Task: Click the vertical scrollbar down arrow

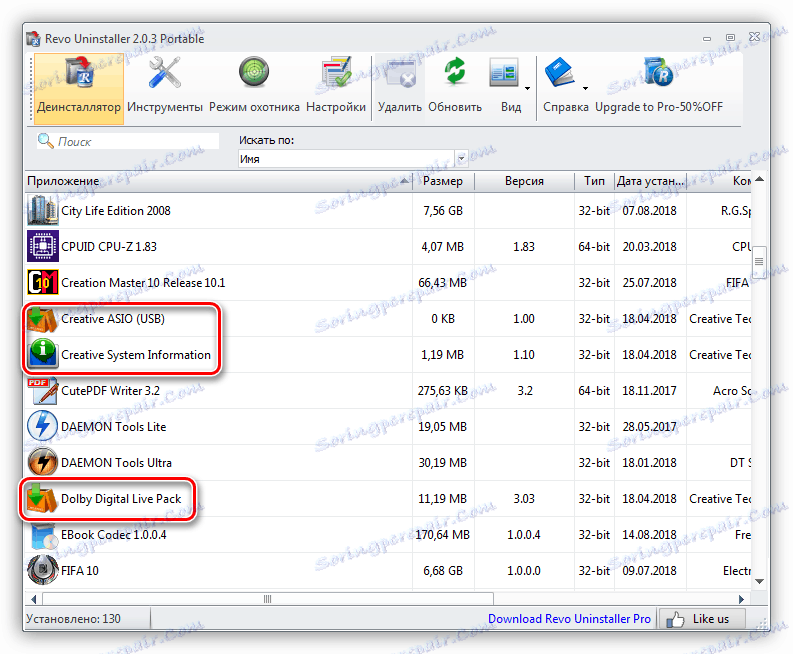Action: tap(759, 581)
